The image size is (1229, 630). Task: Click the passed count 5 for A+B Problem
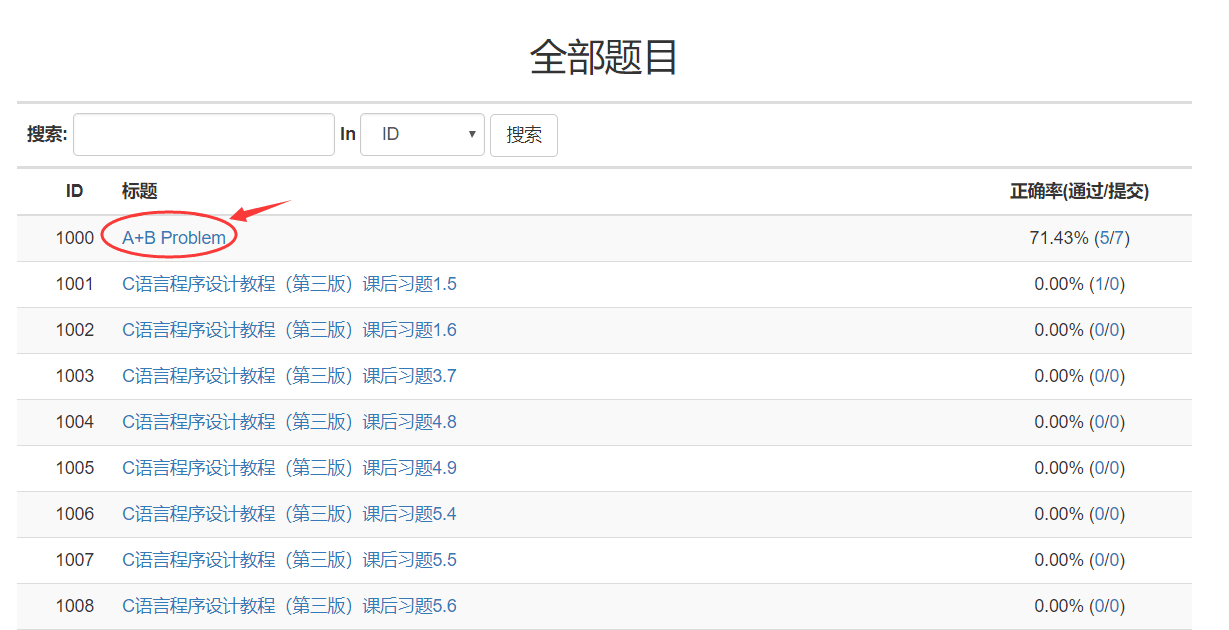(1105, 238)
